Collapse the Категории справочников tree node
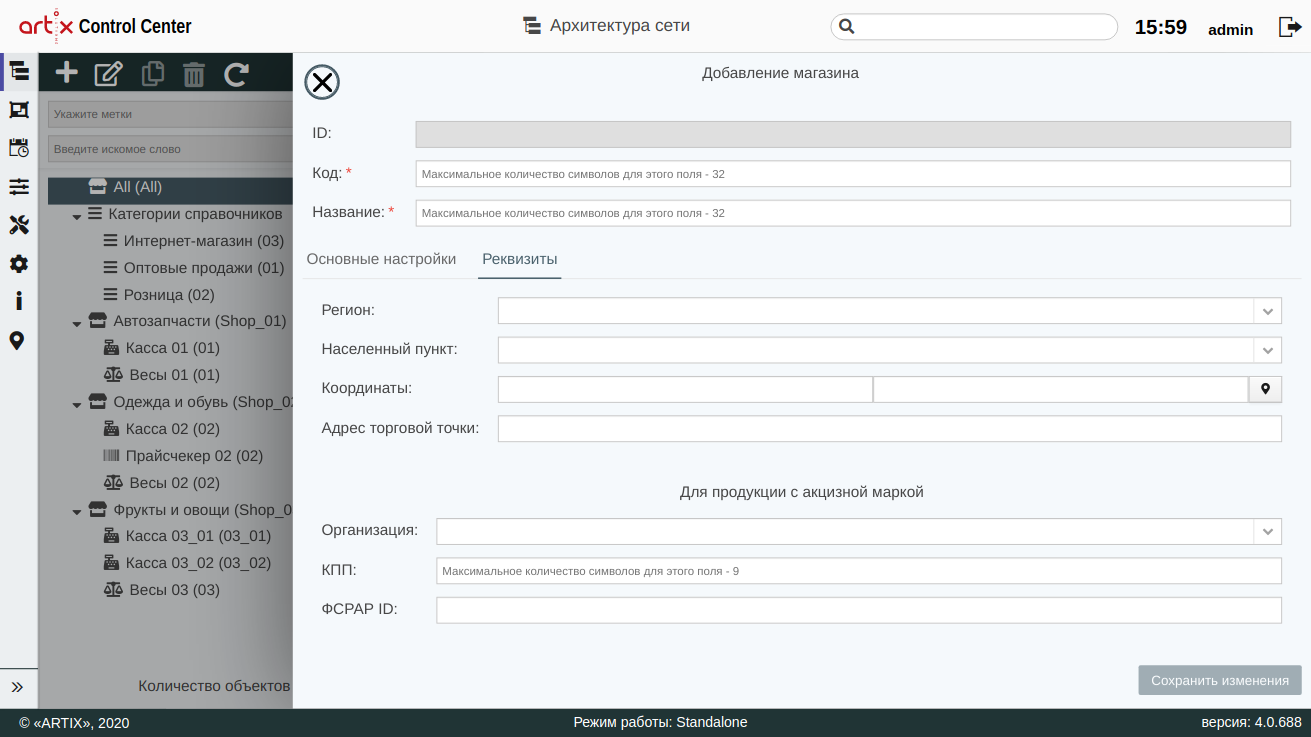1311x737 pixels. click(77, 215)
